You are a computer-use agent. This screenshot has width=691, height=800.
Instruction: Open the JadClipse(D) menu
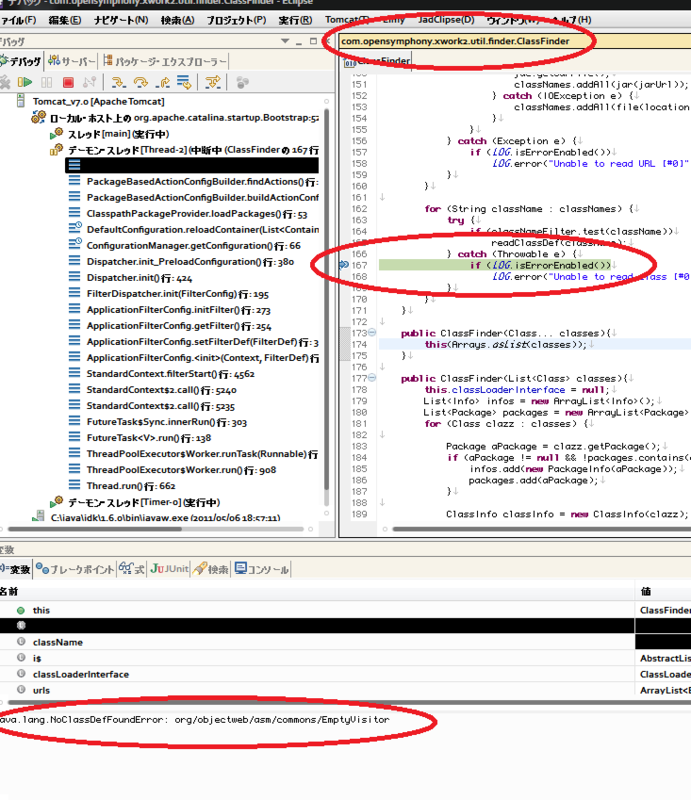click(447, 20)
